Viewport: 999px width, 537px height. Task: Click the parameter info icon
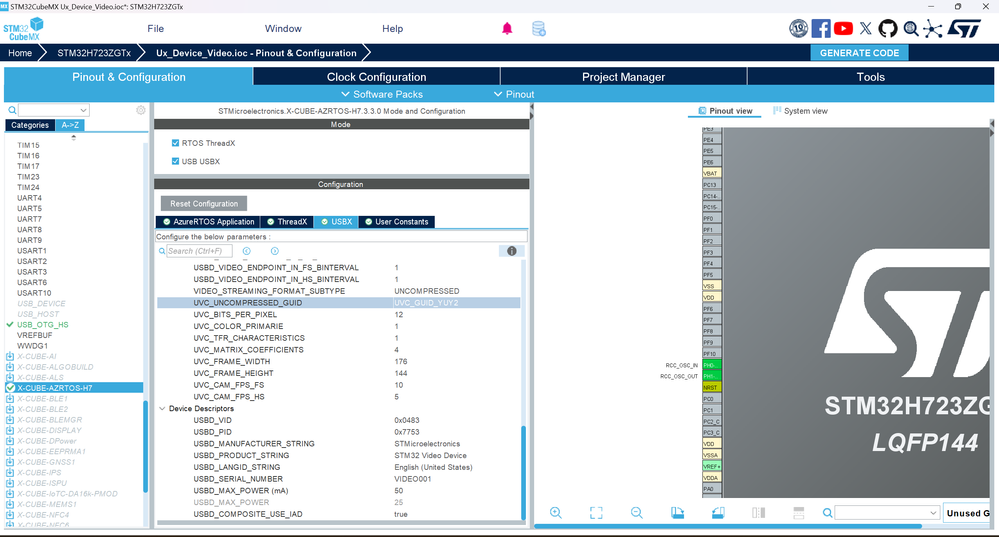512,251
